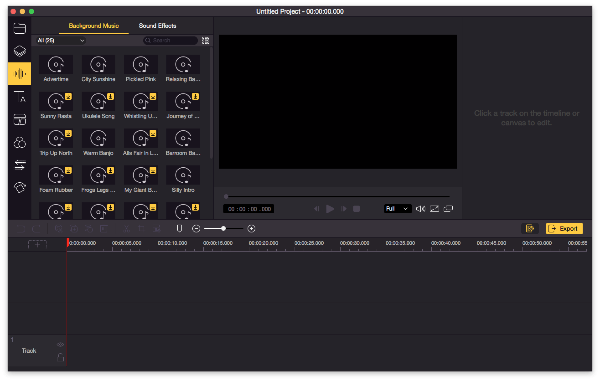Click the Track label in timeline header

tap(29, 351)
